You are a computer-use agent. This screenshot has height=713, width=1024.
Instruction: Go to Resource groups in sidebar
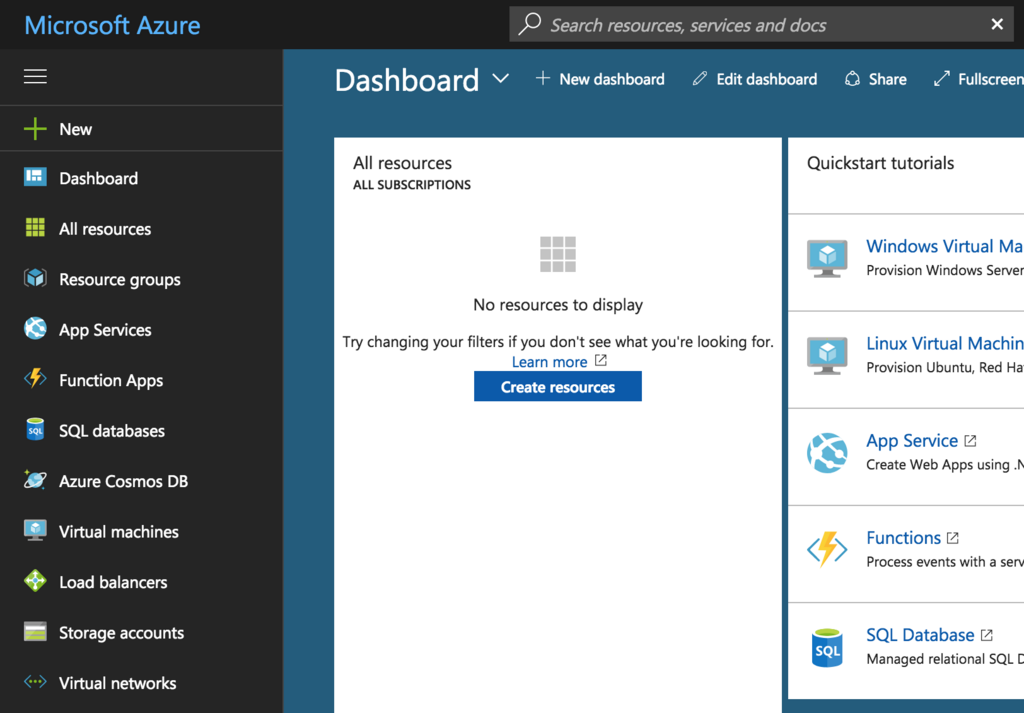click(141, 278)
